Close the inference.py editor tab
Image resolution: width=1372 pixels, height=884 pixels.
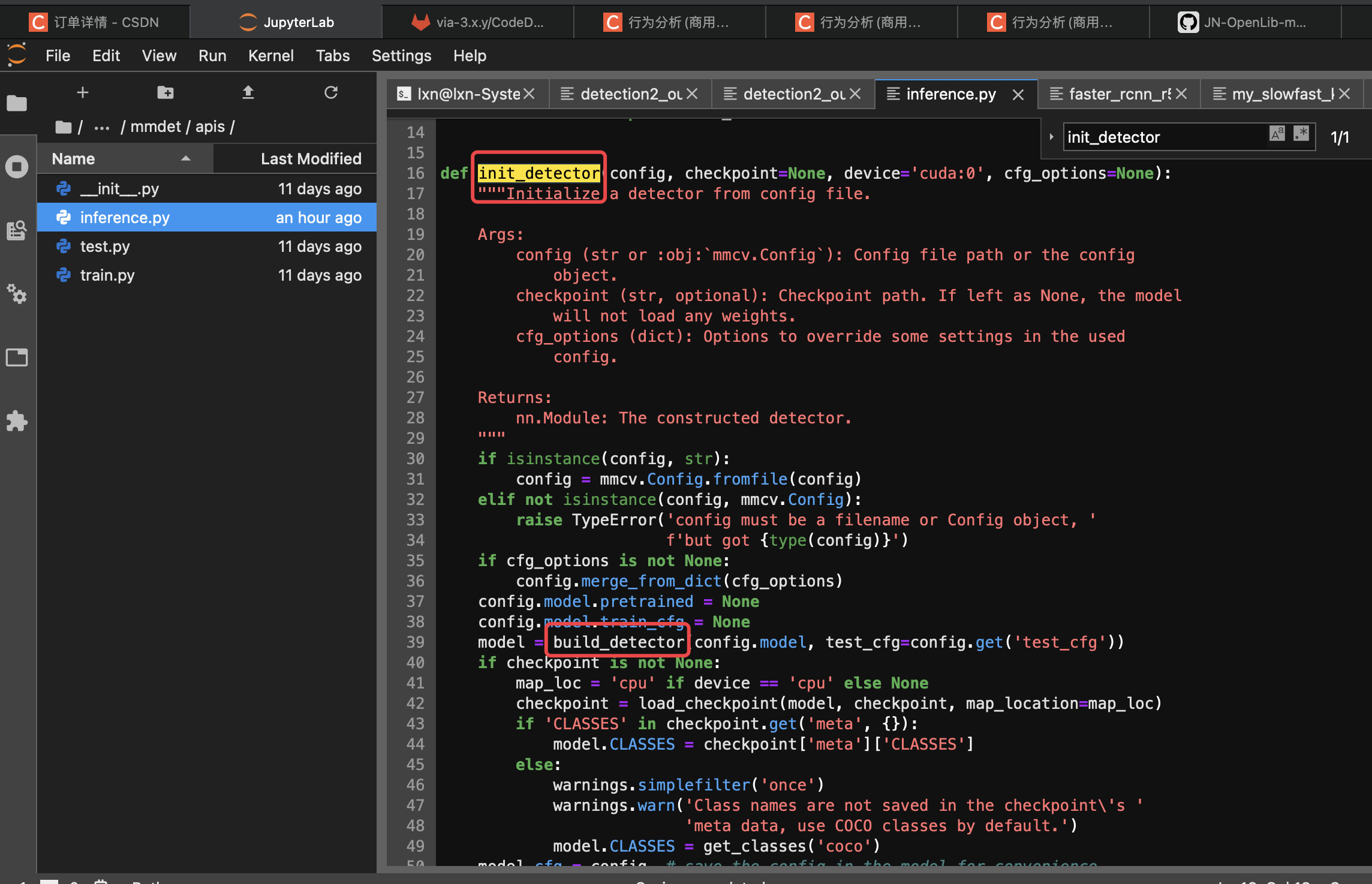click(x=1019, y=93)
